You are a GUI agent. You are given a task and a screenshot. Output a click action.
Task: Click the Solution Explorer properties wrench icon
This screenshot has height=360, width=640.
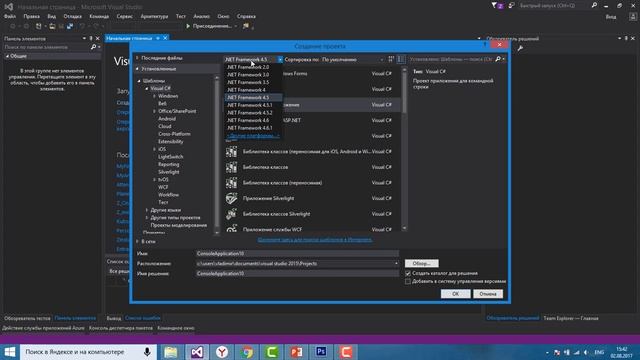coord(520,48)
